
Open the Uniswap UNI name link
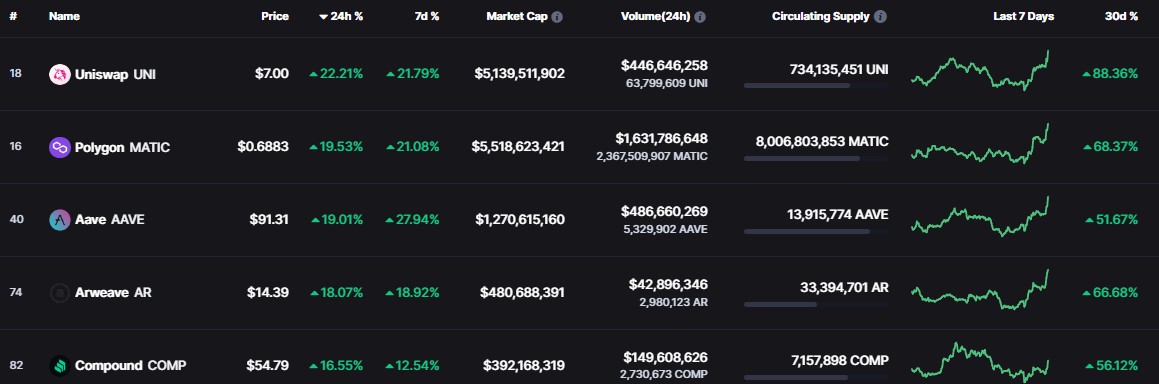pyautogui.click(x=115, y=74)
